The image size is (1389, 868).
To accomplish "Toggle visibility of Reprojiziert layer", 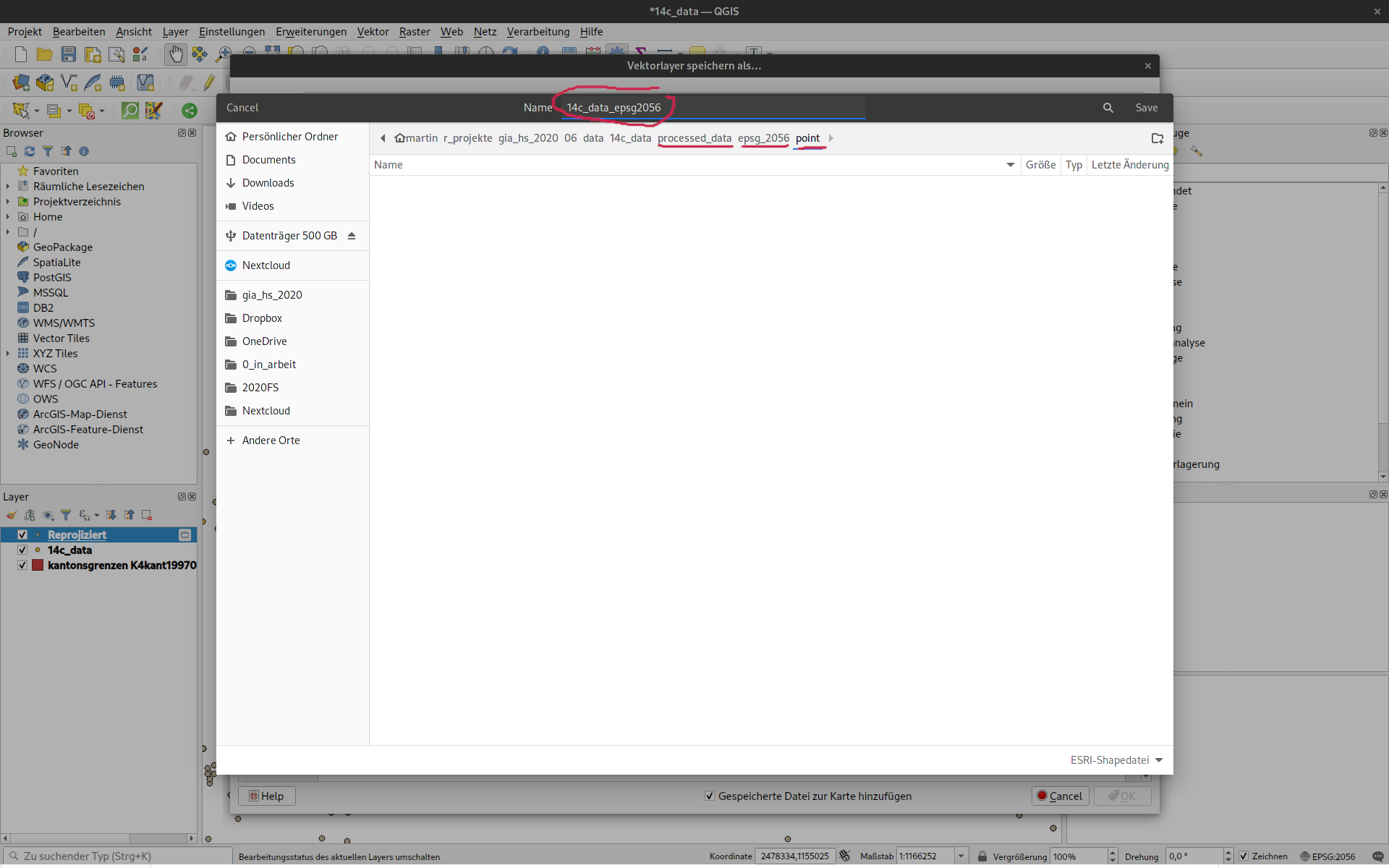I will click(22, 535).
